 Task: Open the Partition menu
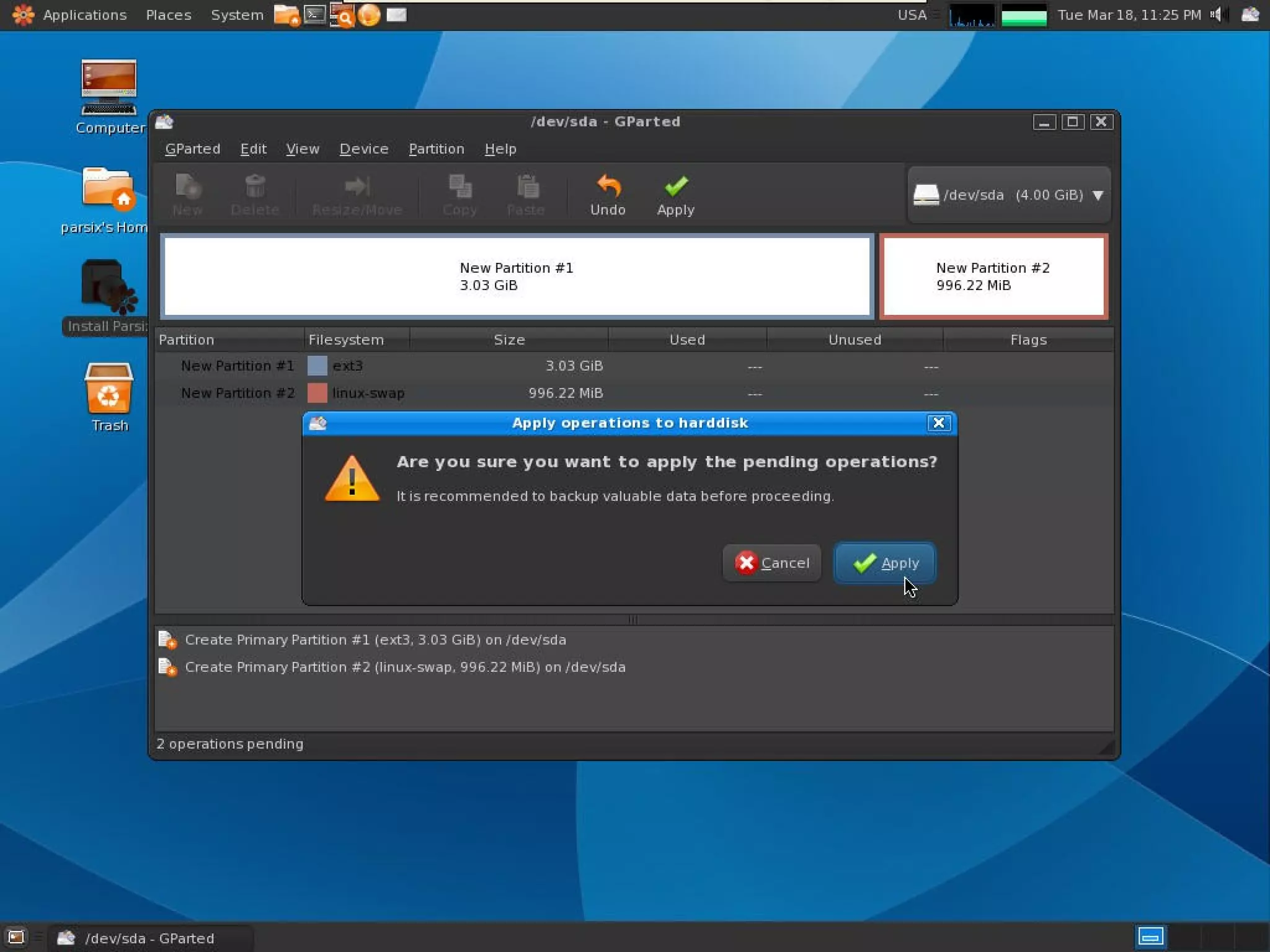pyautogui.click(x=436, y=149)
